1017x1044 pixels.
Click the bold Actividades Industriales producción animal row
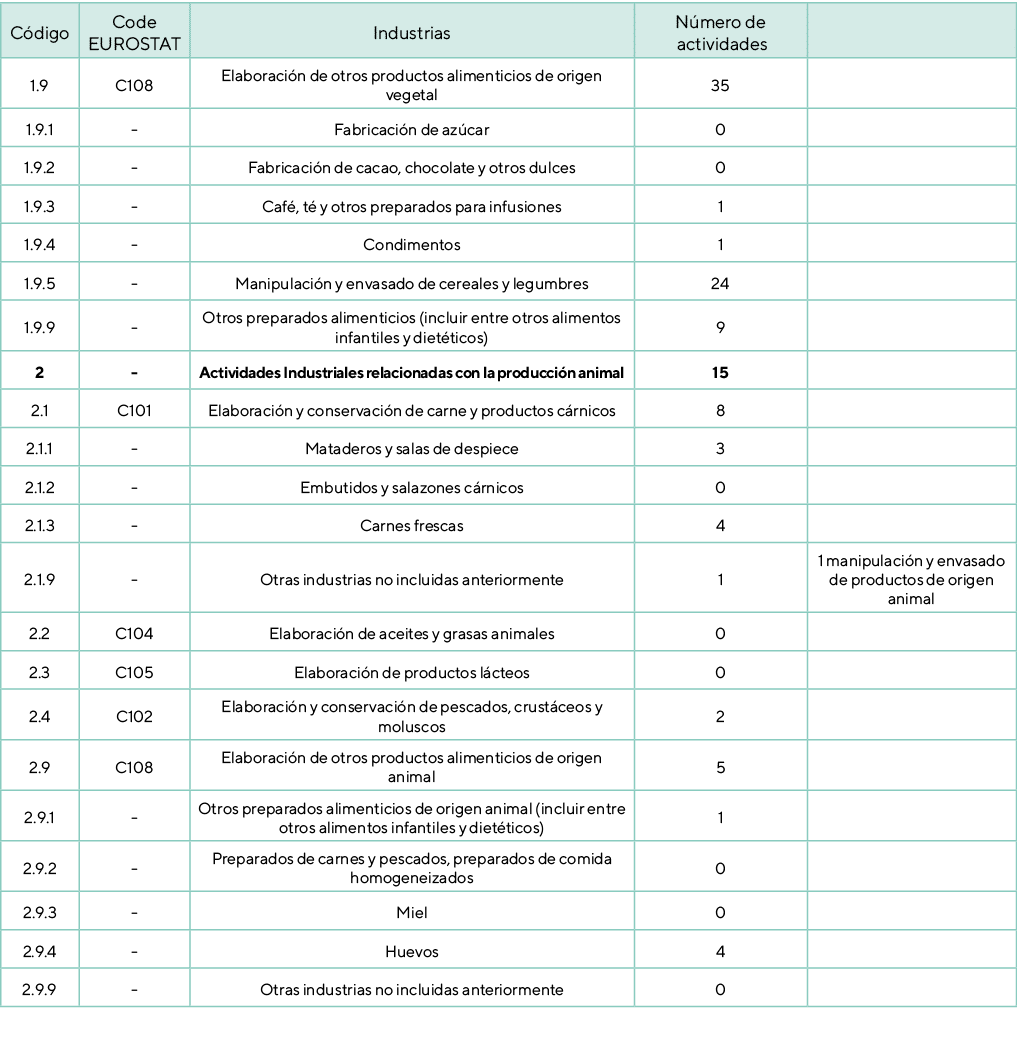click(x=411, y=373)
